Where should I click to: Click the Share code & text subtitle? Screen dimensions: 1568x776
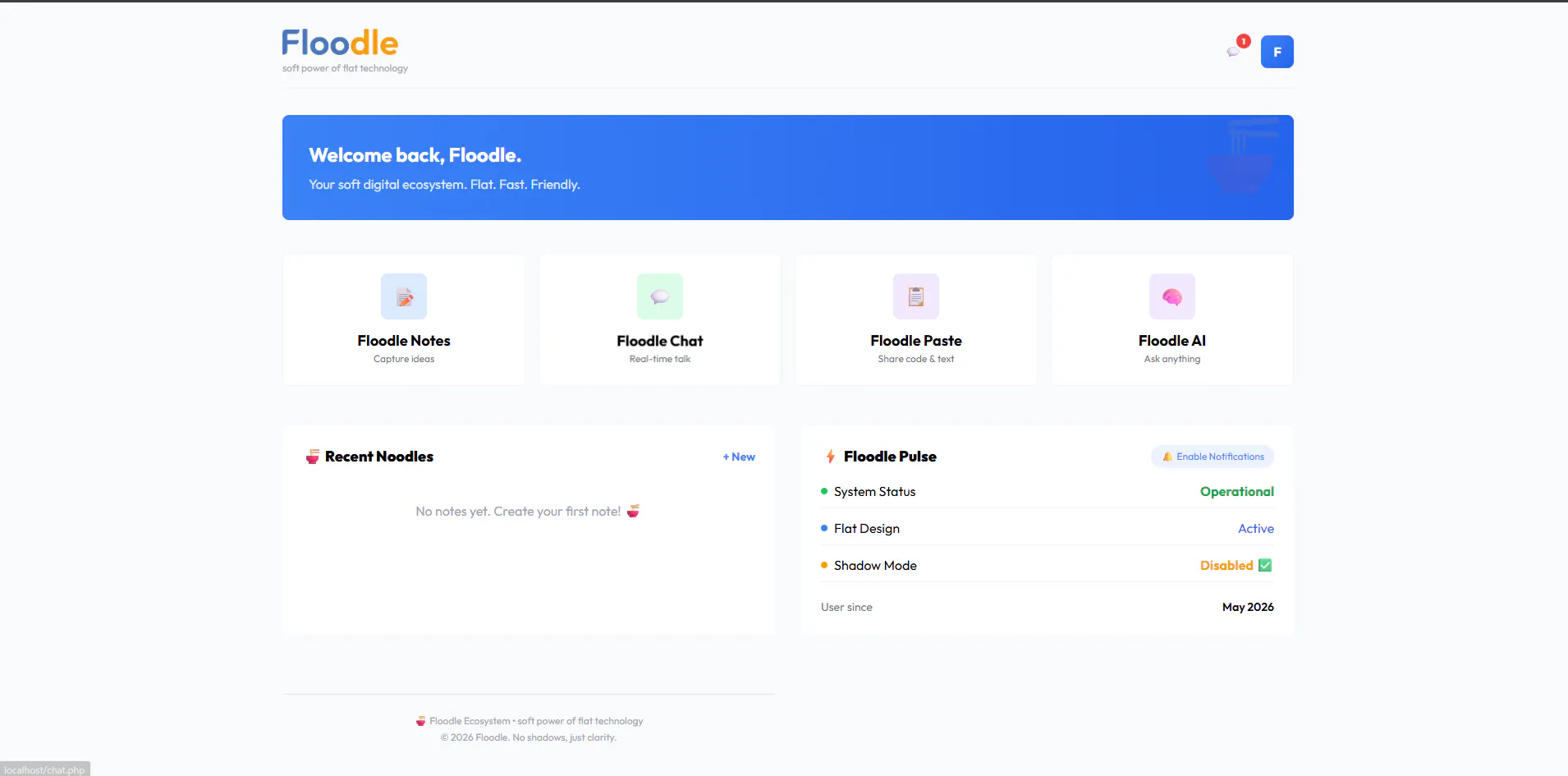click(916, 359)
